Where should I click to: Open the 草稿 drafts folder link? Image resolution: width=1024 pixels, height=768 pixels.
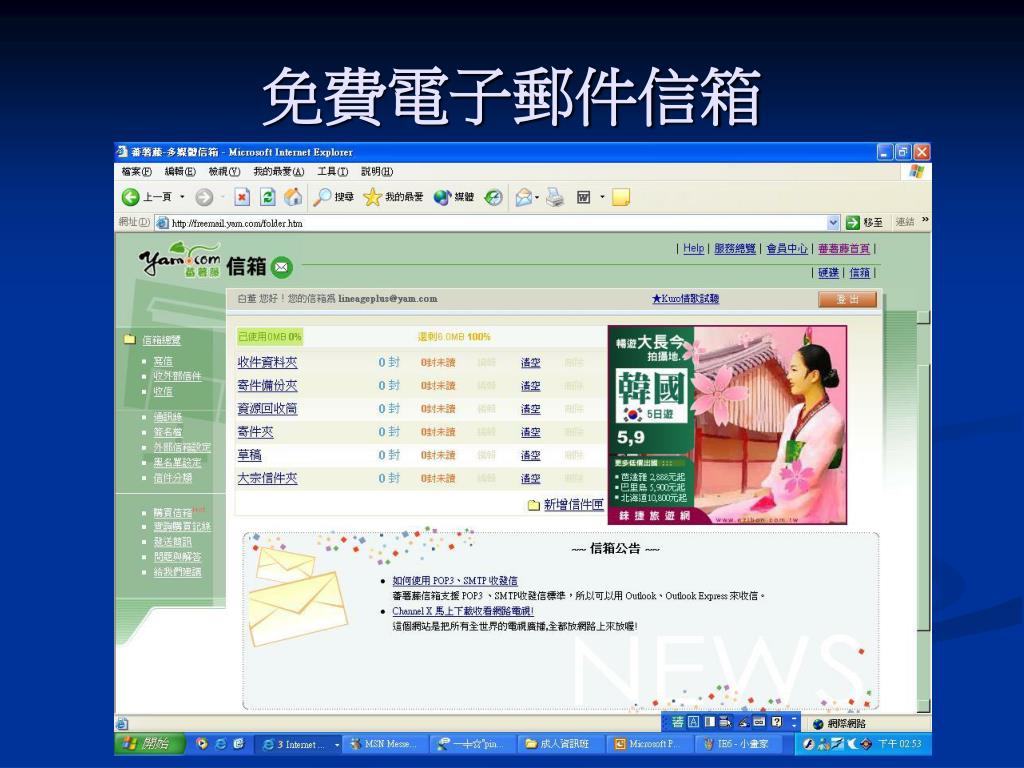click(x=249, y=455)
